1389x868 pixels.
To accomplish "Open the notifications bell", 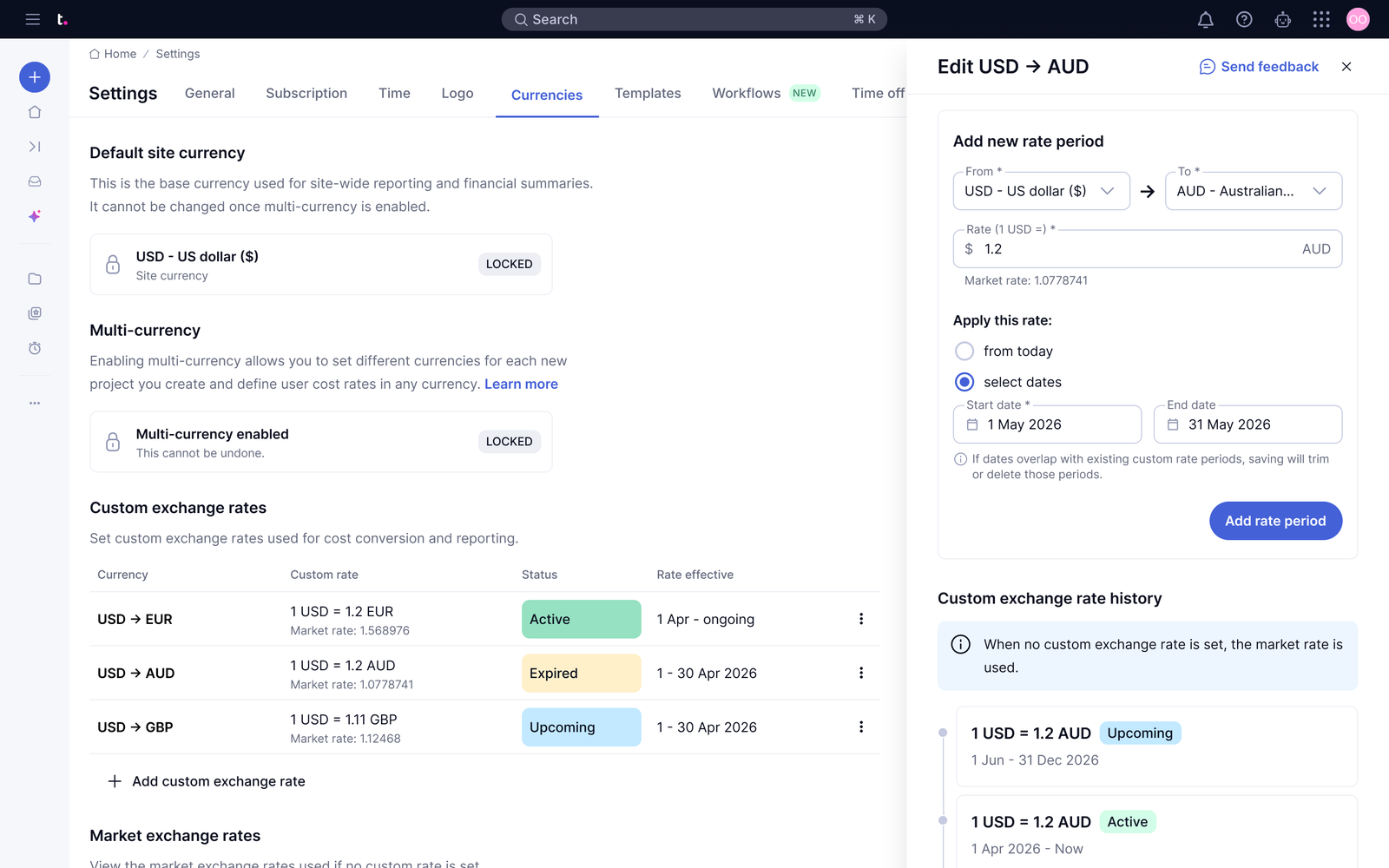I will pos(1206,19).
